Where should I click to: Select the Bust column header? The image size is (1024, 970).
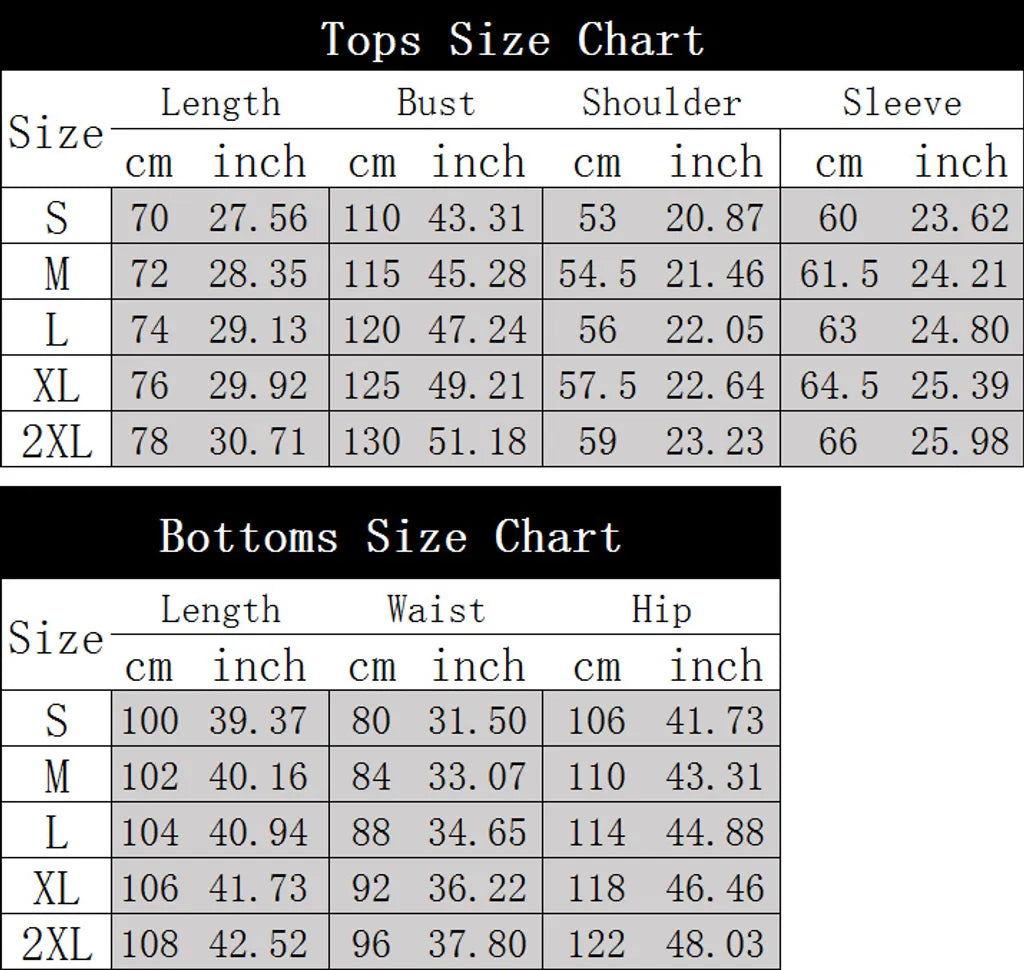click(x=436, y=103)
